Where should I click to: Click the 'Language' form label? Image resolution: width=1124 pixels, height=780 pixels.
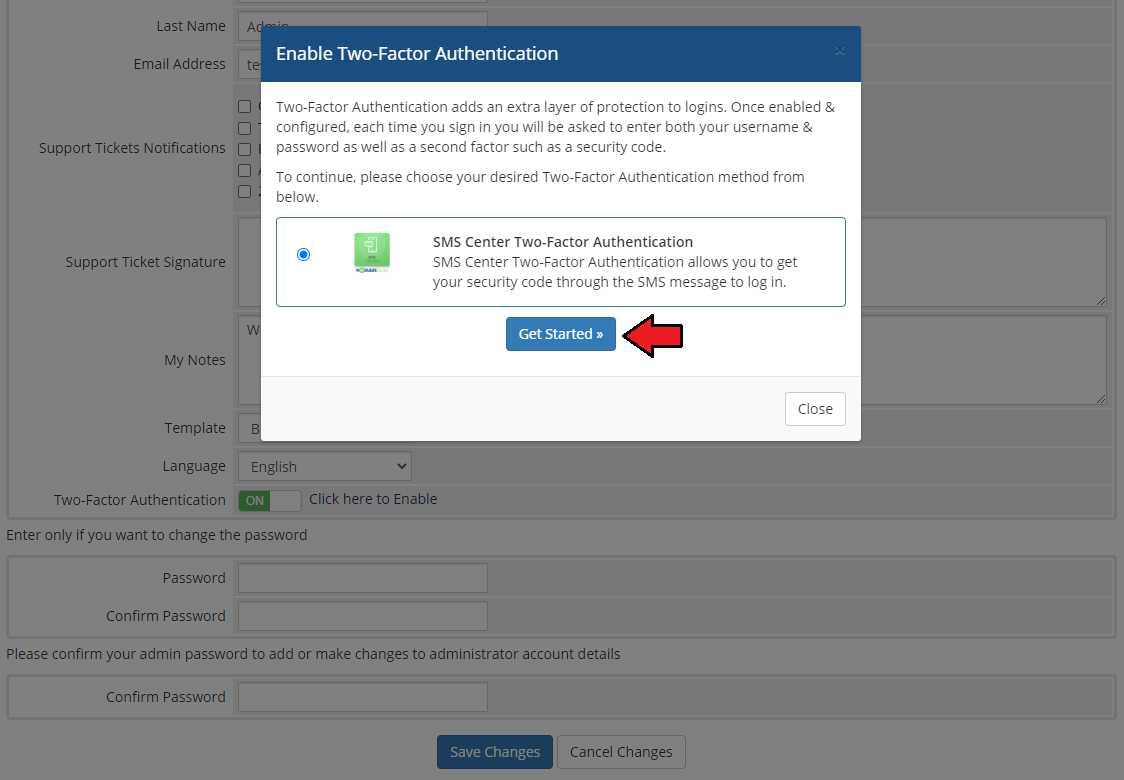[194, 466]
